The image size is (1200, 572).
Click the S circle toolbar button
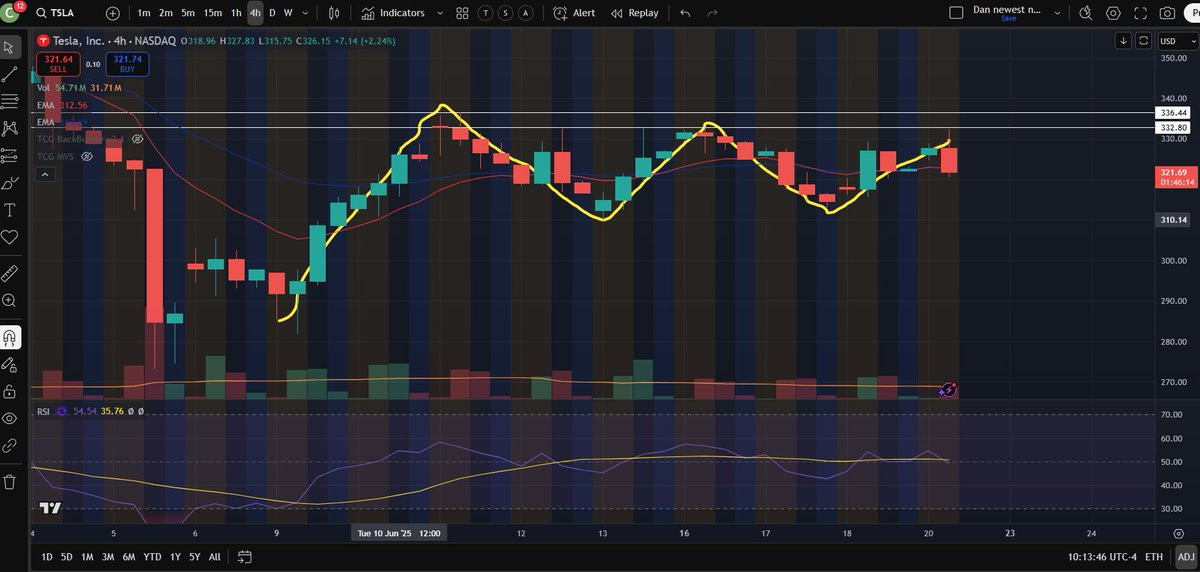point(506,13)
